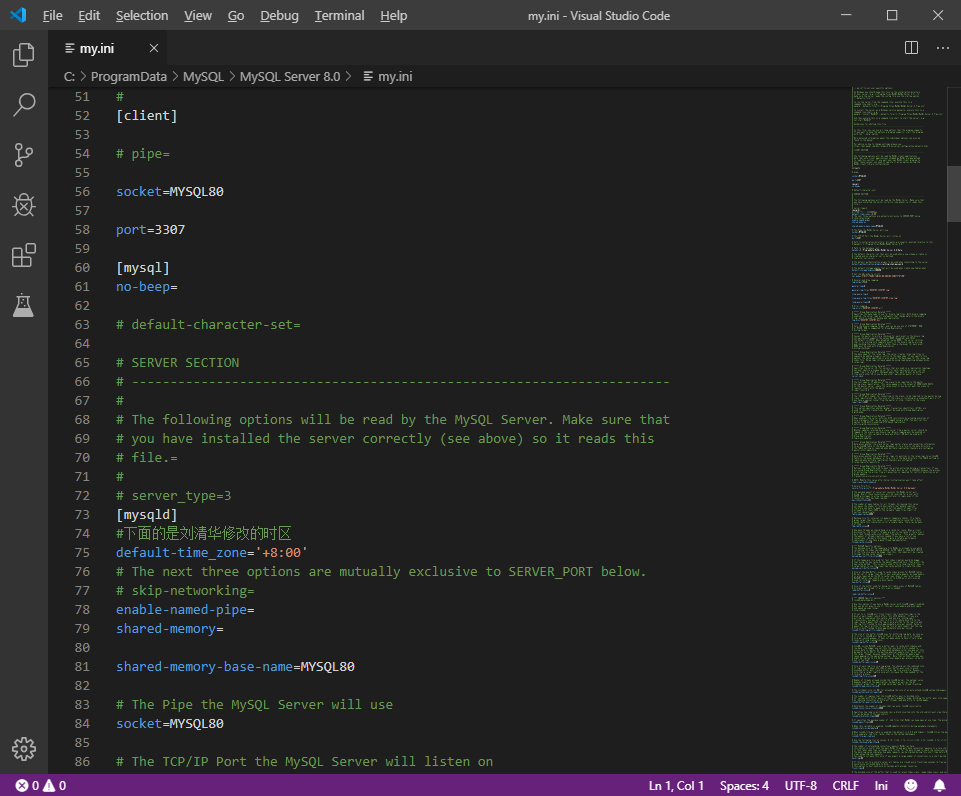Click '# The Pipe the MySQL Server will use'
961x796 pixels.
coord(254,705)
